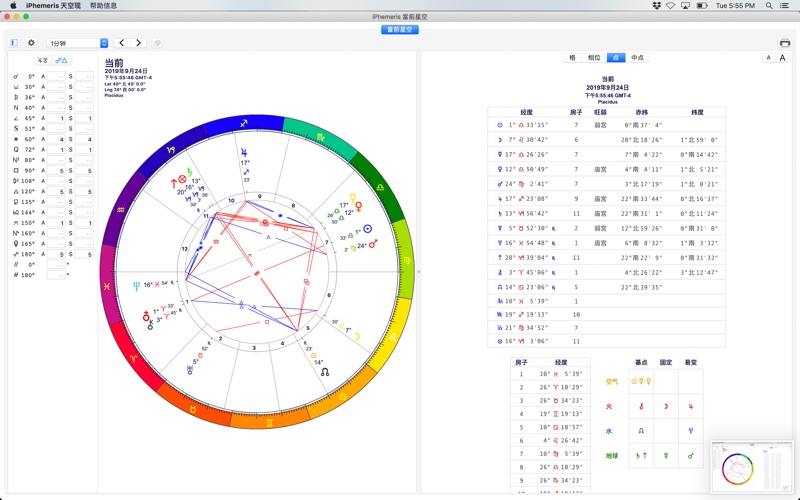
Task: Click the 當前星空 button
Action: [400, 29]
